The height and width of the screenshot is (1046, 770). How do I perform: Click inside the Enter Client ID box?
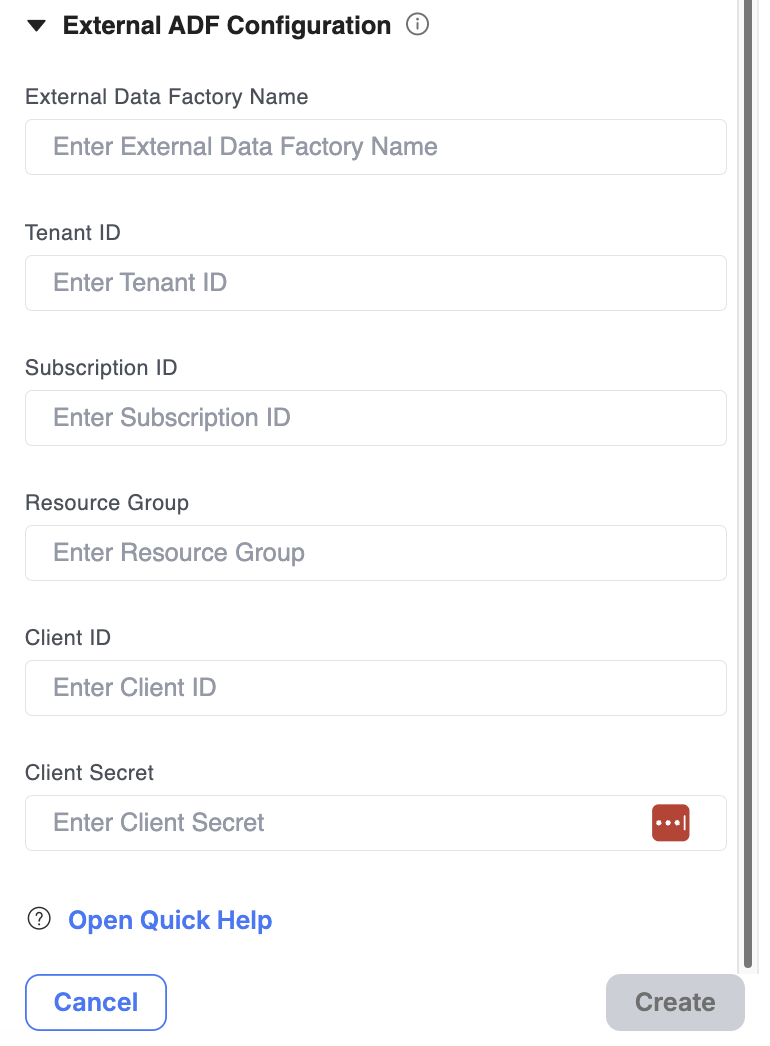tap(376, 688)
